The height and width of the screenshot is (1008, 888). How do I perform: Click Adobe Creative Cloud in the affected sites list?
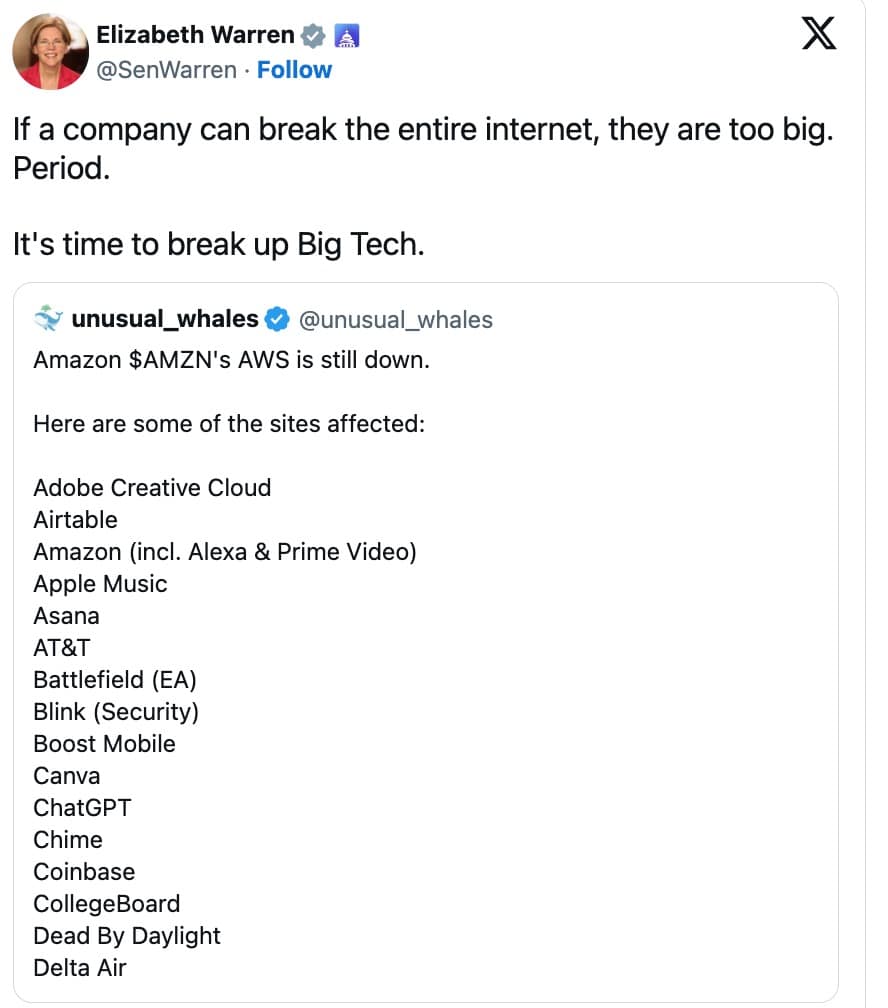click(x=152, y=488)
